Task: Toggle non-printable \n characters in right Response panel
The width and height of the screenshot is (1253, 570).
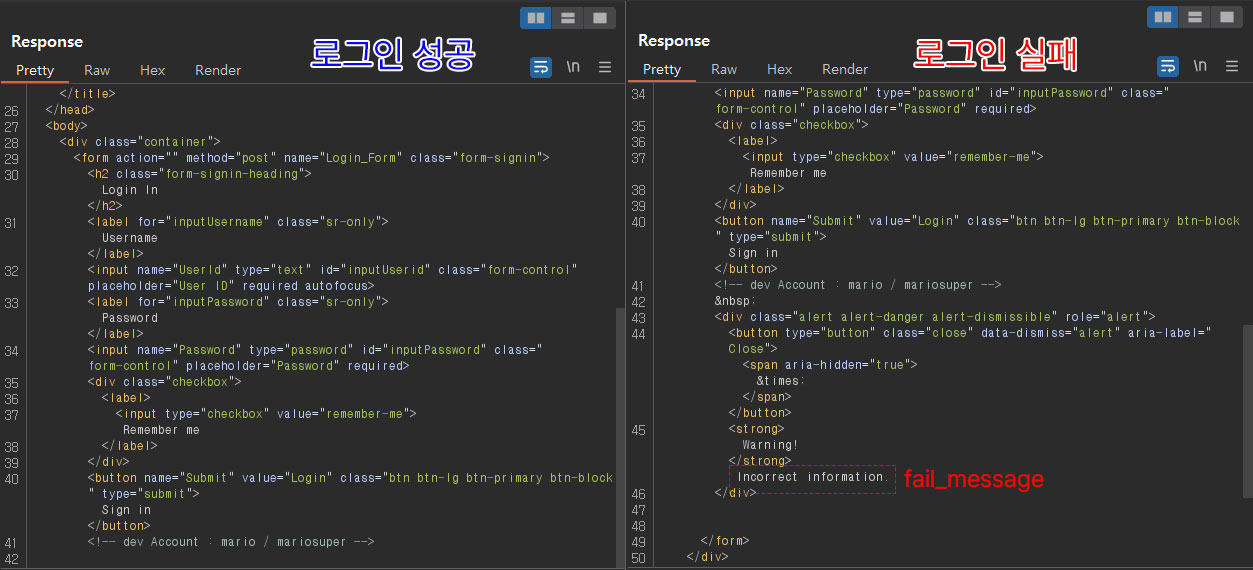Action: click(x=1200, y=66)
